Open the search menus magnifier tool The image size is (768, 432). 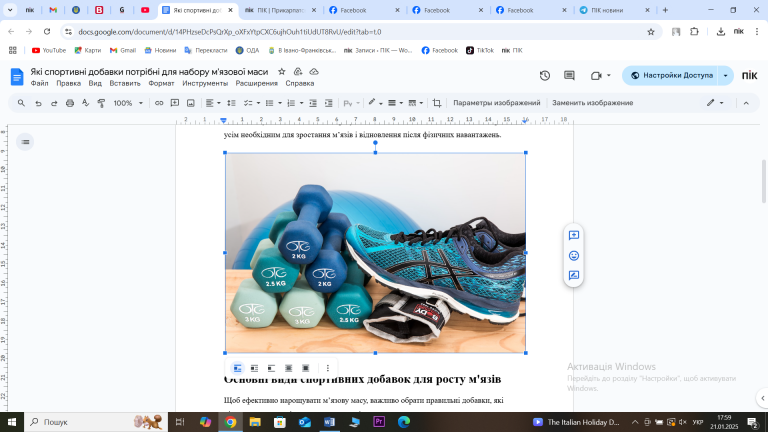coord(21,103)
